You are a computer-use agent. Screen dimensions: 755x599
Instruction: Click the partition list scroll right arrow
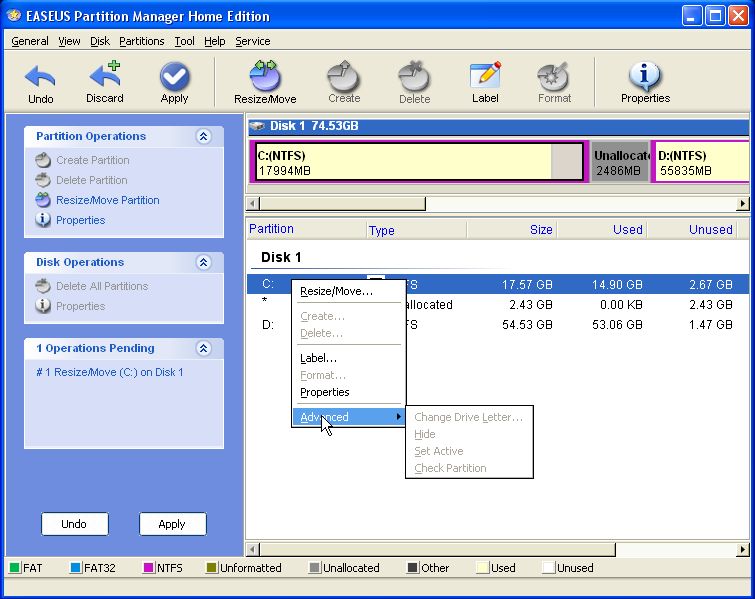(743, 549)
